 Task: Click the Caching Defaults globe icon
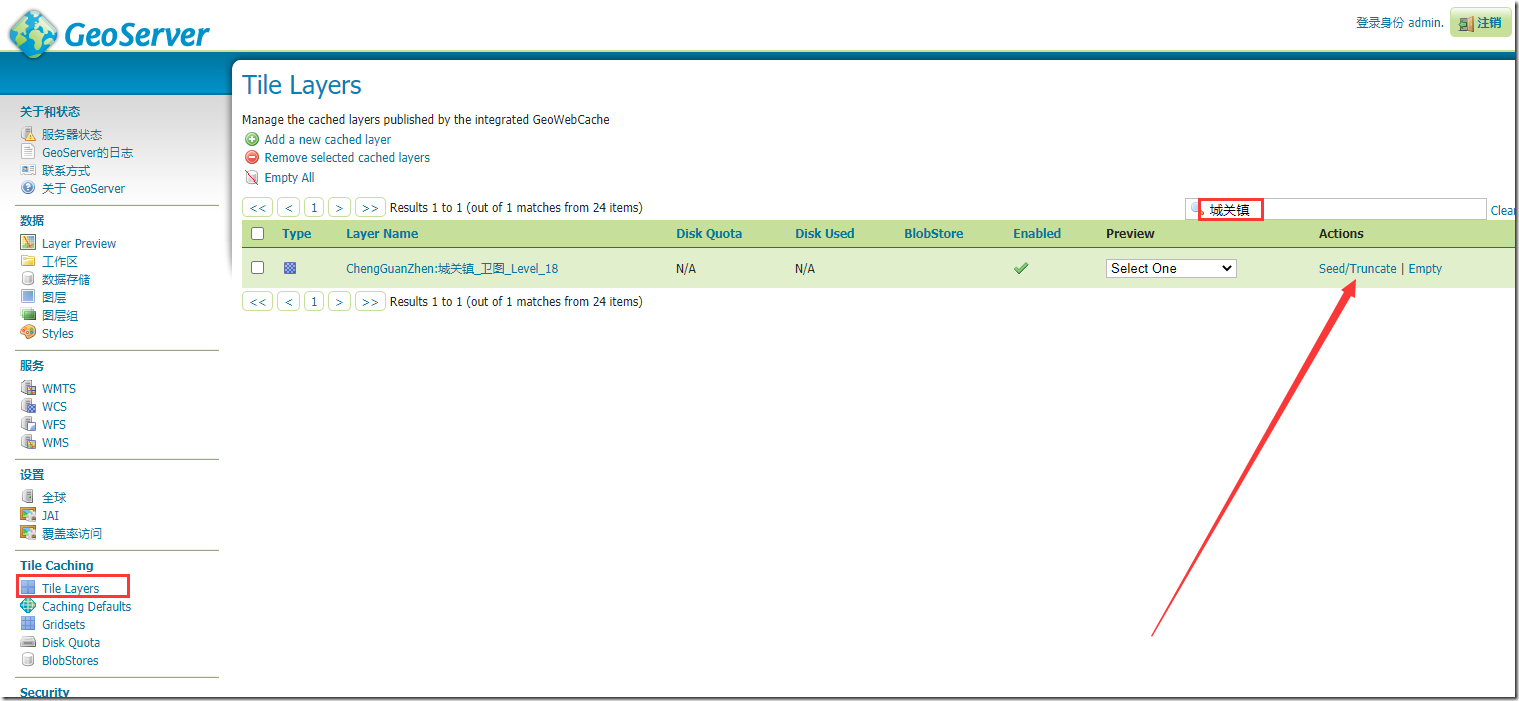28,606
